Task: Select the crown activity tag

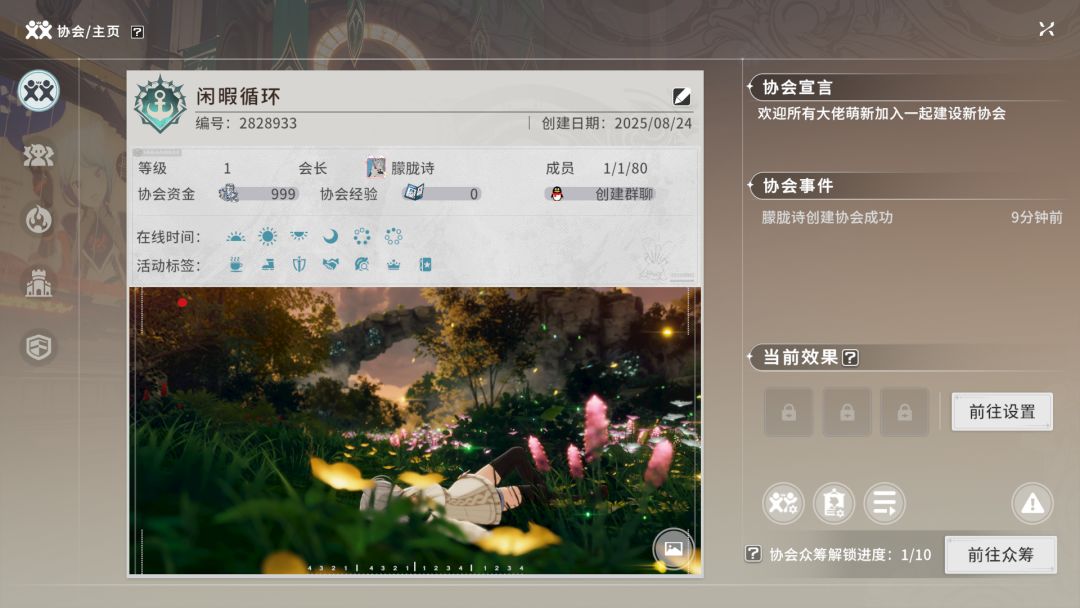Action: tap(393, 265)
